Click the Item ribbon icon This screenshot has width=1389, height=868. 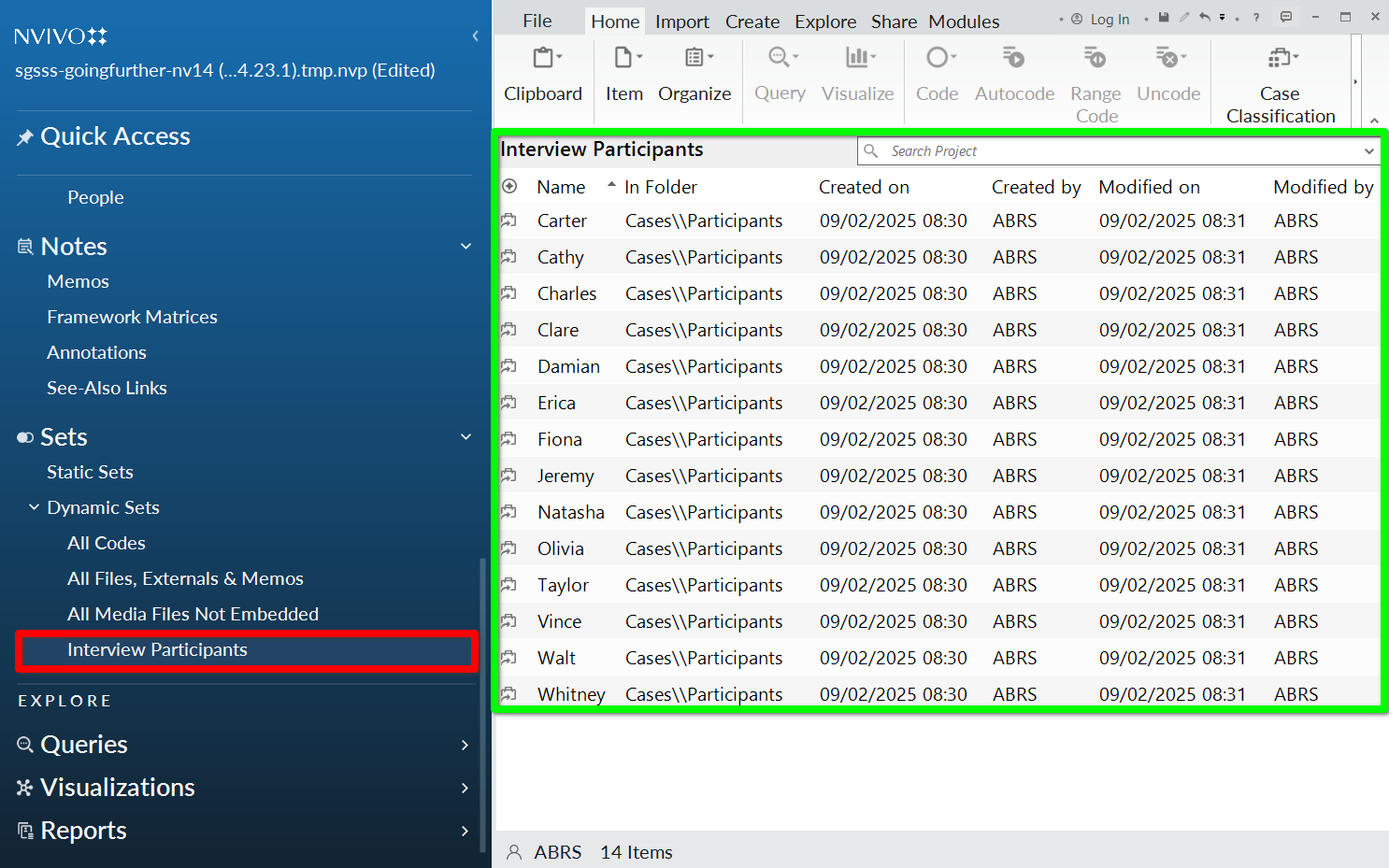[x=623, y=59]
